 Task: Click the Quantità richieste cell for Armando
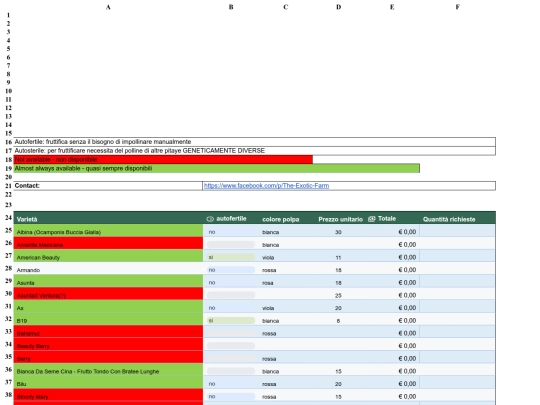[457, 270]
